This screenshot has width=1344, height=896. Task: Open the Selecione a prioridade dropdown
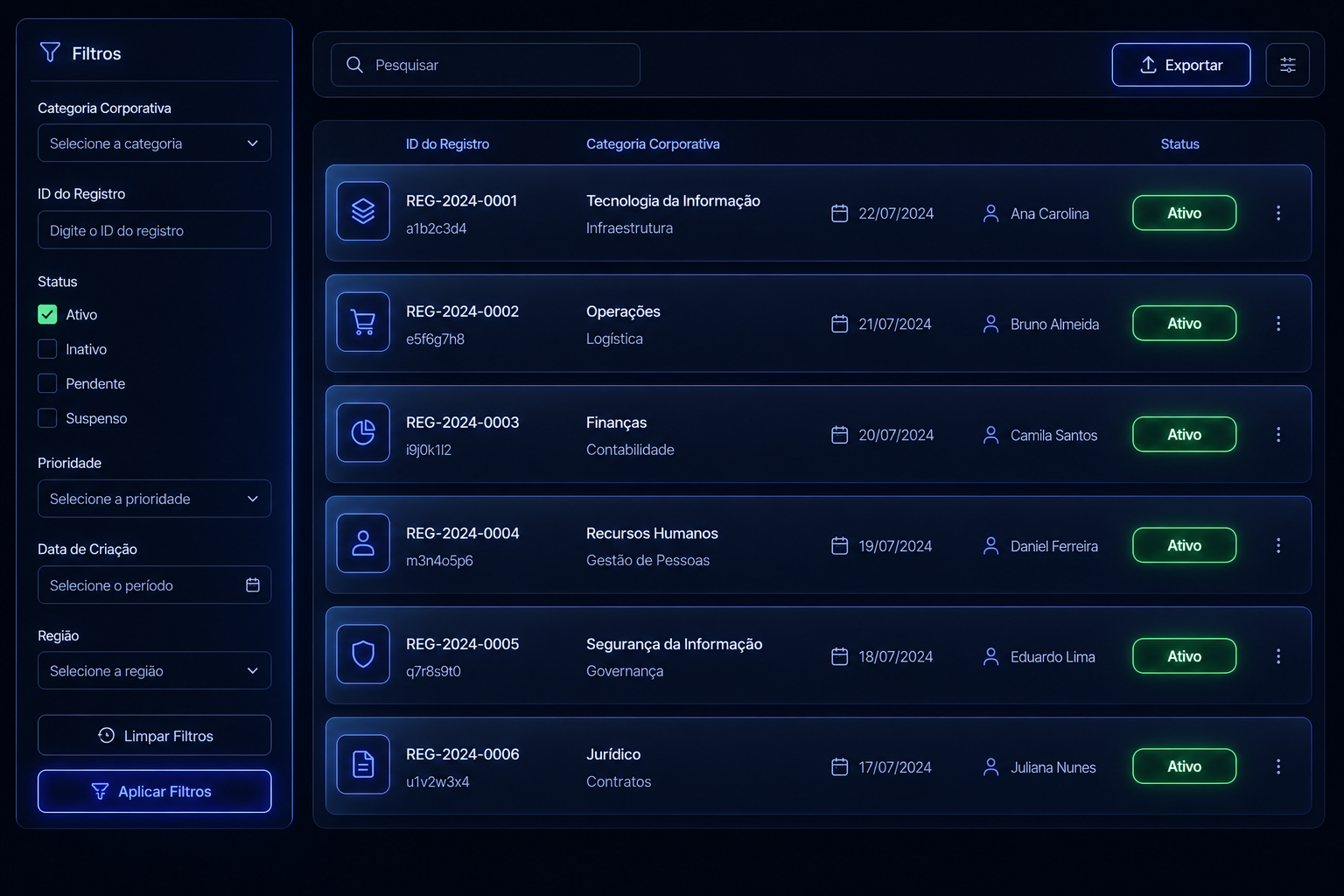[154, 499]
